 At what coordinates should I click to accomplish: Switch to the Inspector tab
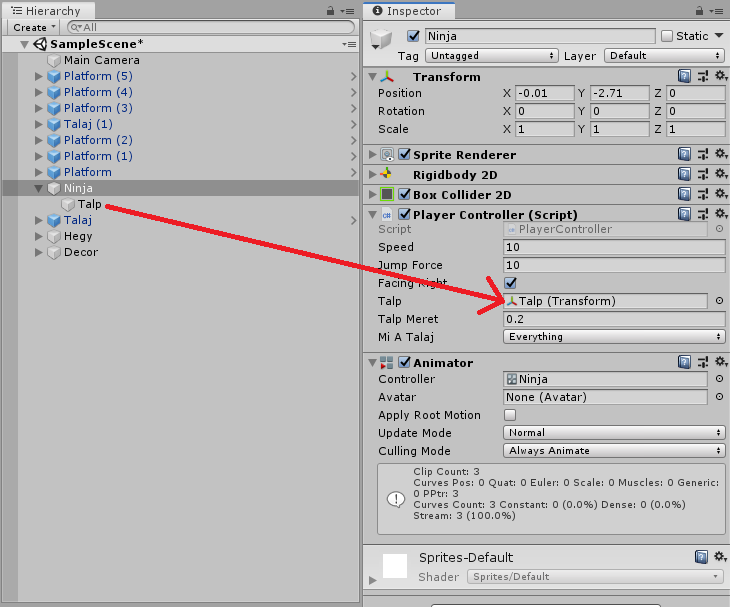tap(408, 11)
